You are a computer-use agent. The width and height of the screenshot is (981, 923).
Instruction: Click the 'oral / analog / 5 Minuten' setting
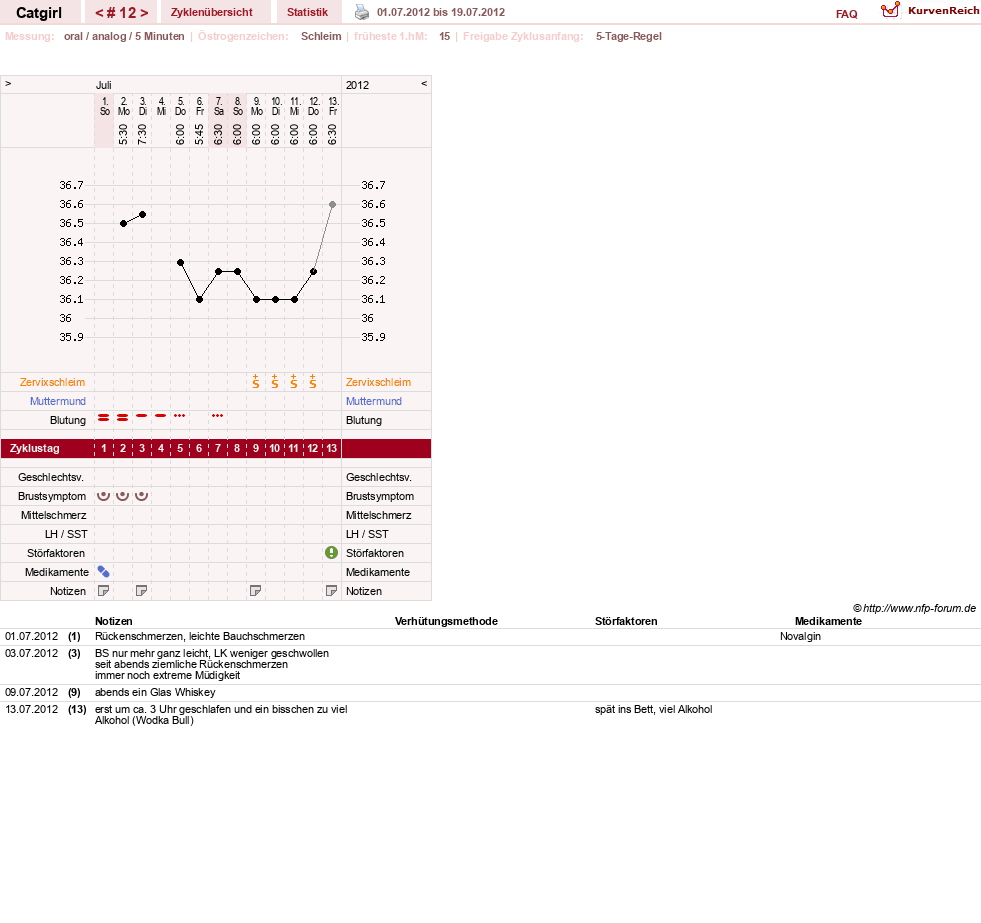click(124, 36)
